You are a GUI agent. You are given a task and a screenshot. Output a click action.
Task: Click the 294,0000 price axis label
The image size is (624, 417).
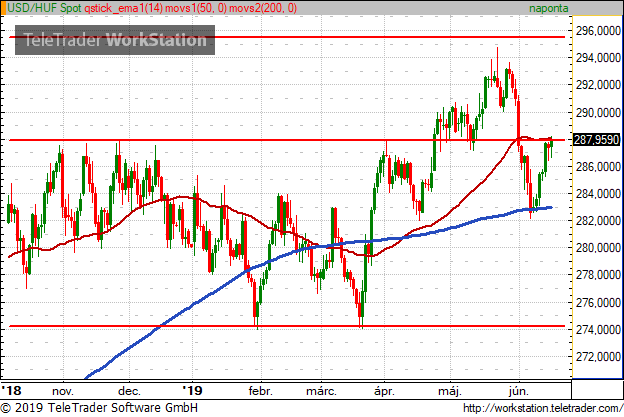[x=598, y=58]
